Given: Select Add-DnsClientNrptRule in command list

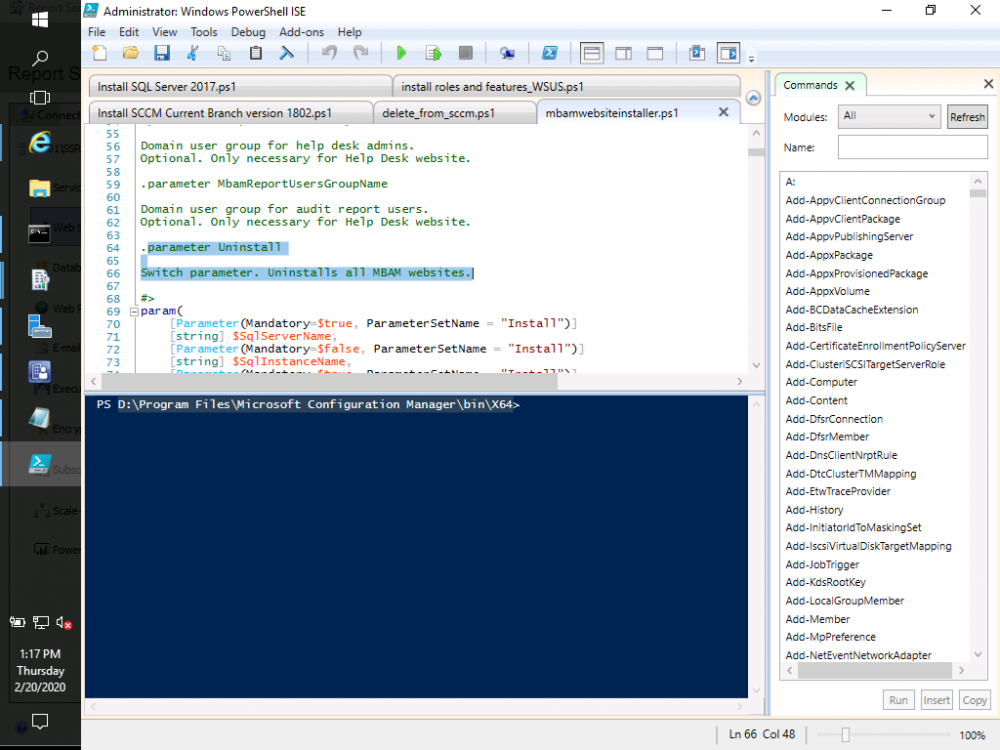Looking at the screenshot, I should [841, 455].
